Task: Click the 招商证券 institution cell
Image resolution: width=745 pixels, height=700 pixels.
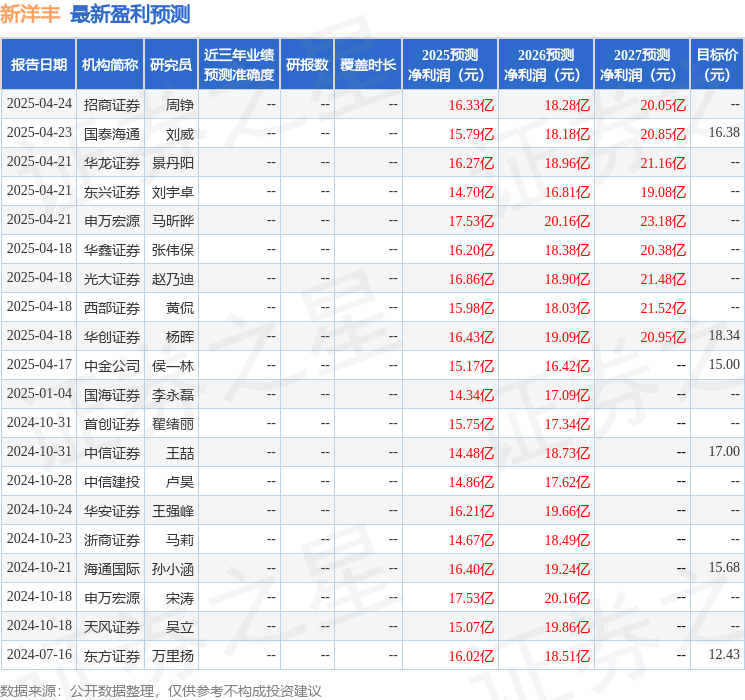Action: point(112,105)
